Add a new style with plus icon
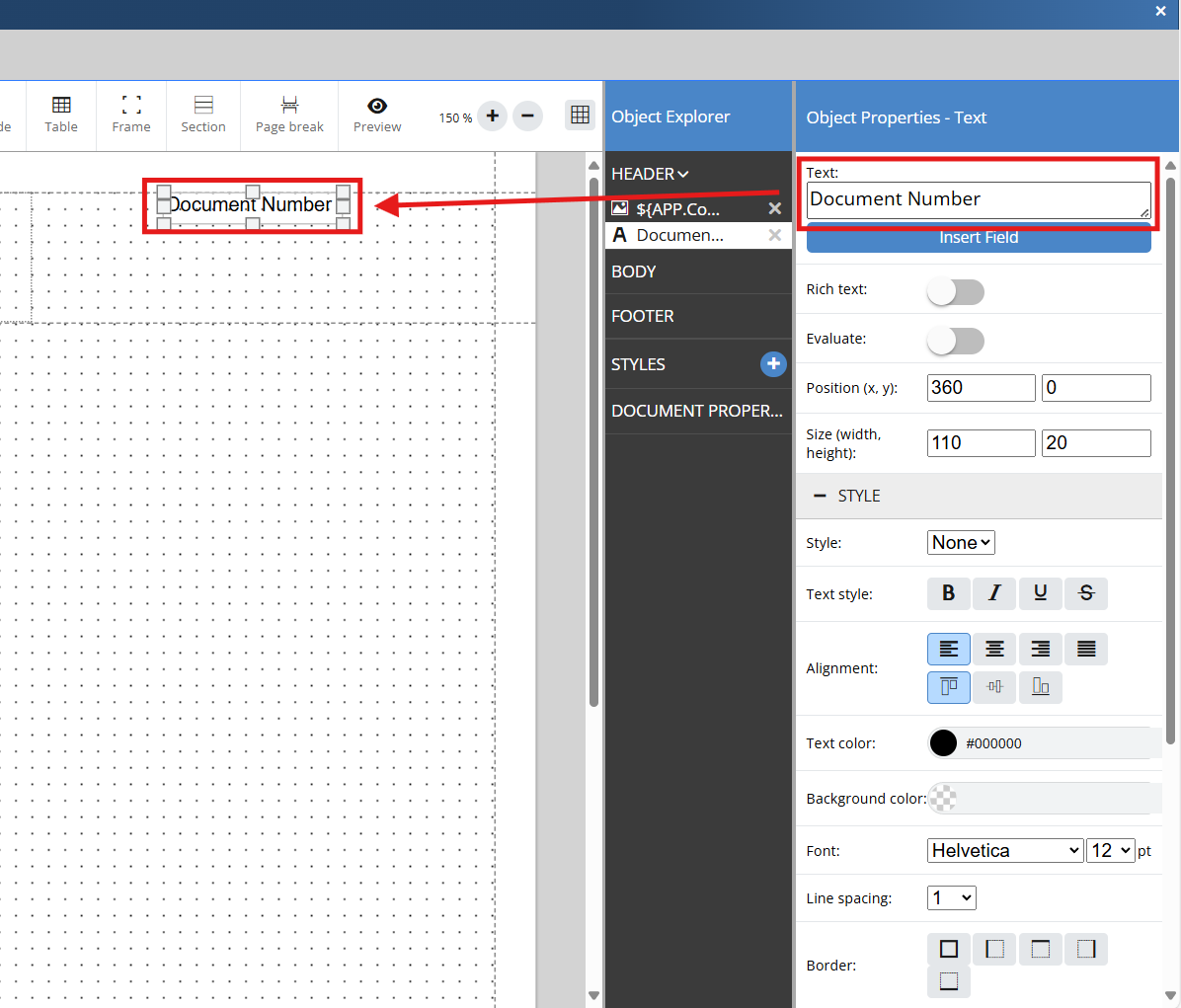Image resolution: width=1181 pixels, height=1008 pixels. point(773,364)
